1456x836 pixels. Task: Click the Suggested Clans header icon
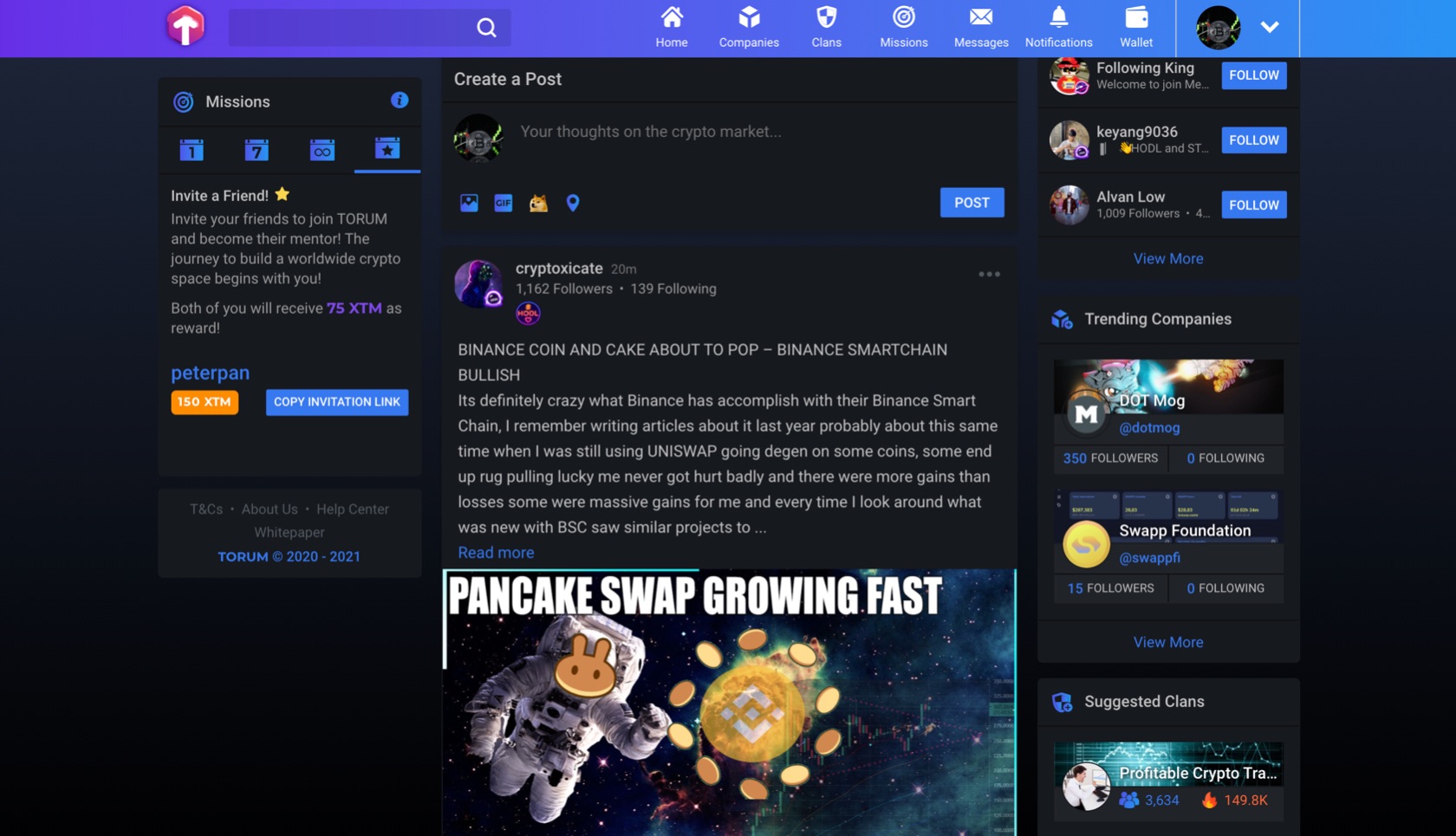tap(1063, 702)
